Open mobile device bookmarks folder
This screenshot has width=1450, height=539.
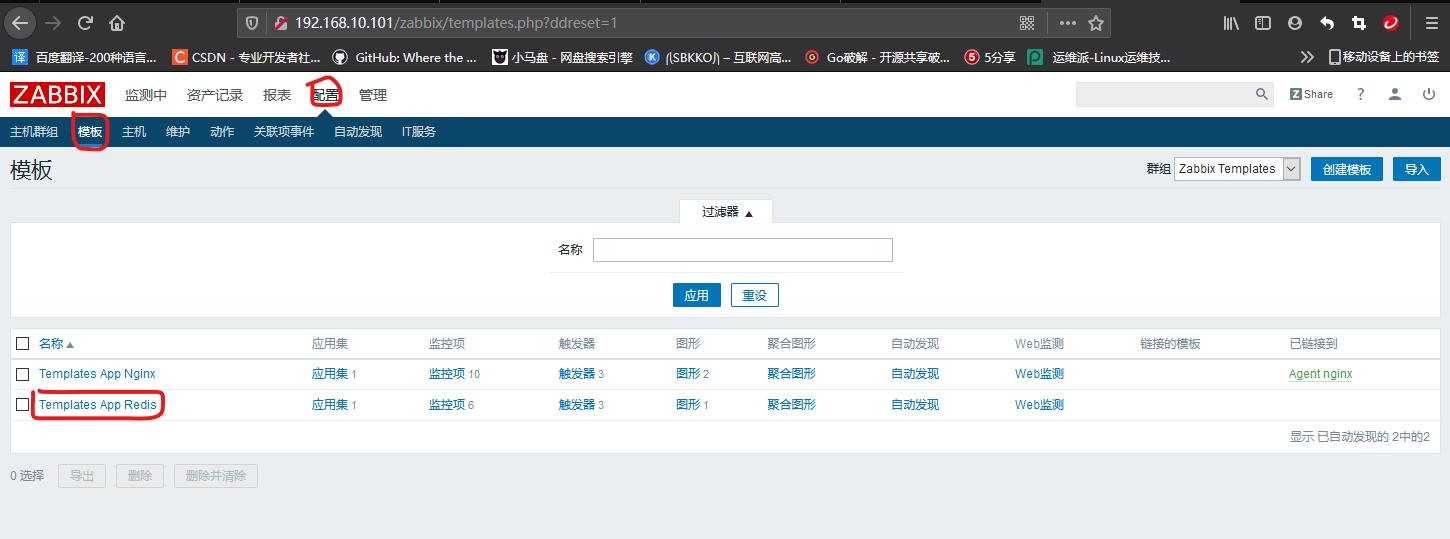coord(1383,57)
